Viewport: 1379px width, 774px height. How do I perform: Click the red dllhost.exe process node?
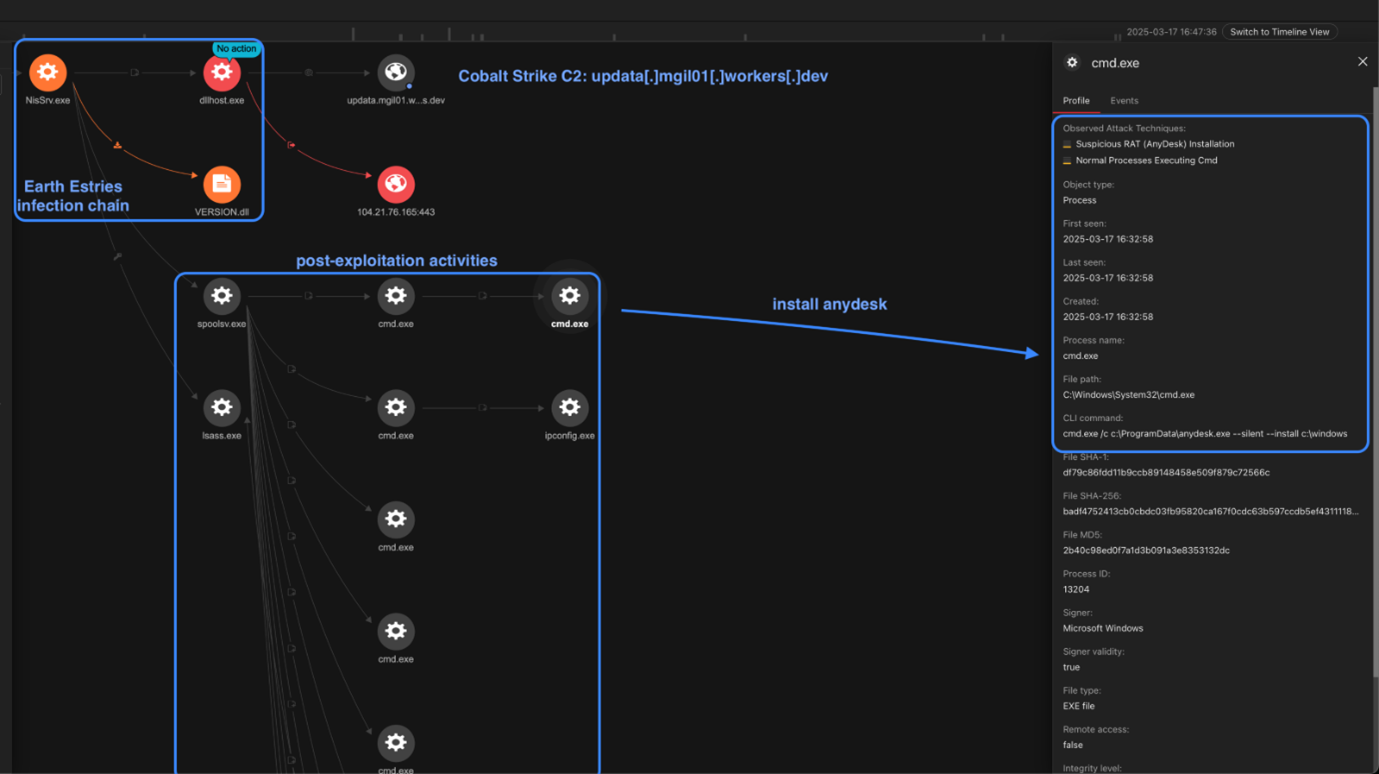(221, 73)
